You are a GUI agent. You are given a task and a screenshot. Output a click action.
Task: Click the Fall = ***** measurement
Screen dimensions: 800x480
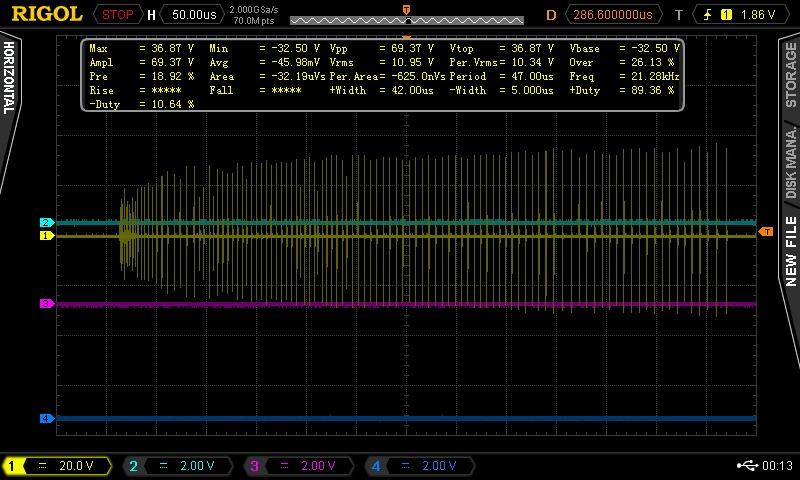[x=255, y=90]
